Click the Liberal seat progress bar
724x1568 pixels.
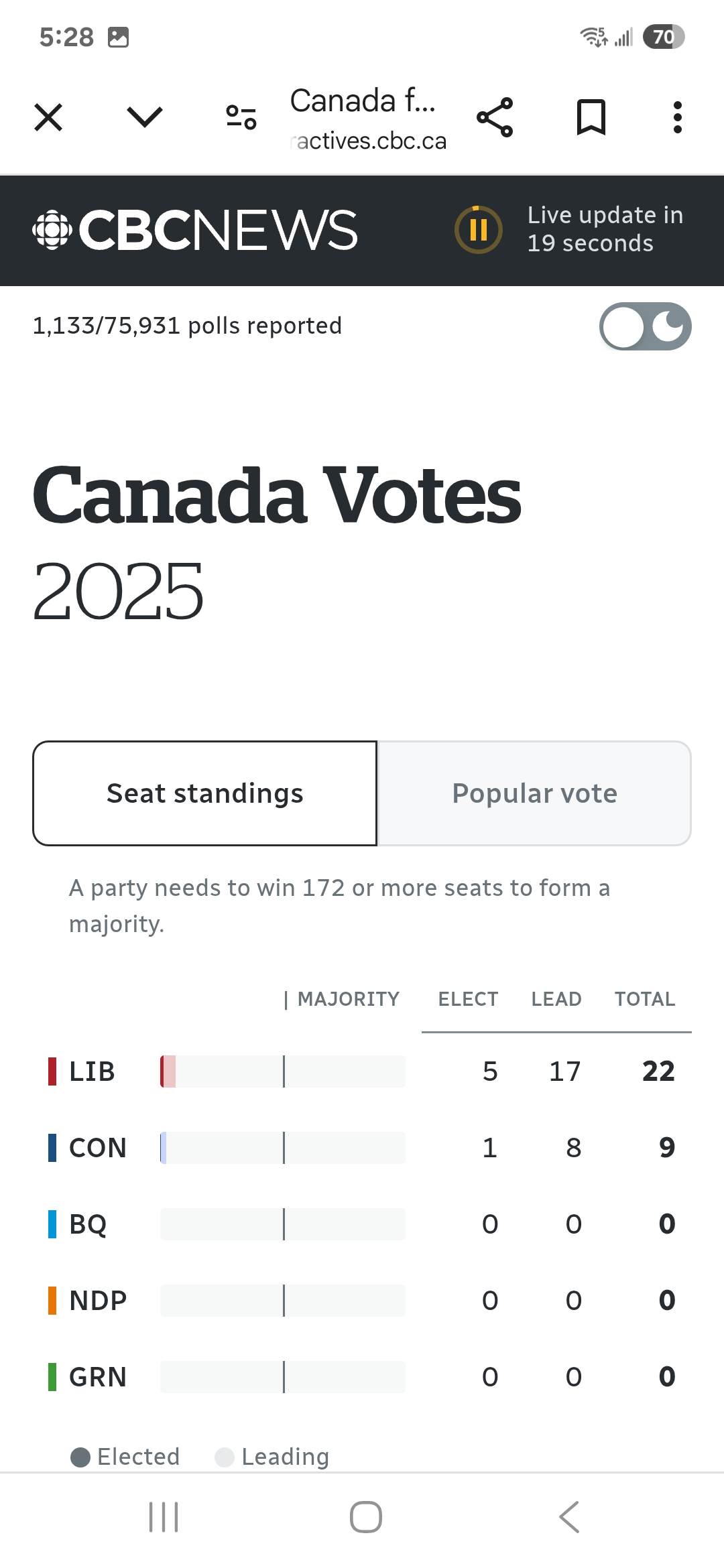pyautogui.click(x=283, y=1071)
